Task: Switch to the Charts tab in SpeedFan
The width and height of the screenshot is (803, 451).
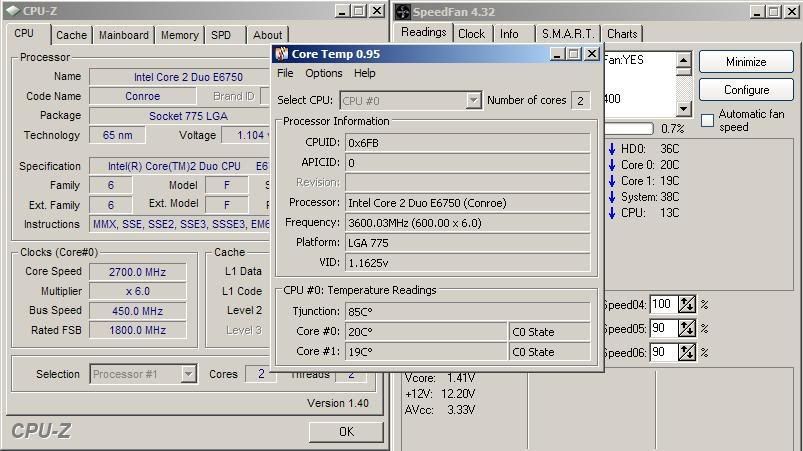Action: click(622, 34)
